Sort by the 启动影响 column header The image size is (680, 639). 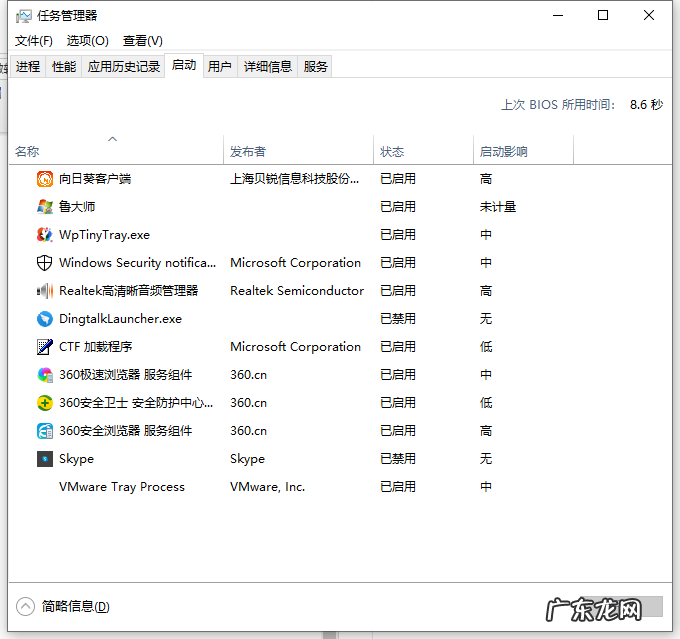coord(523,151)
